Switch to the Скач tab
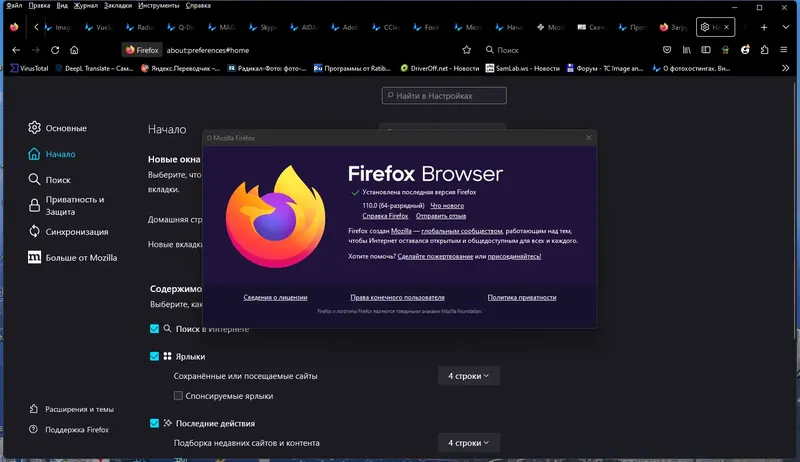This screenshot has width=800, height=462. [x=592, y=27]
